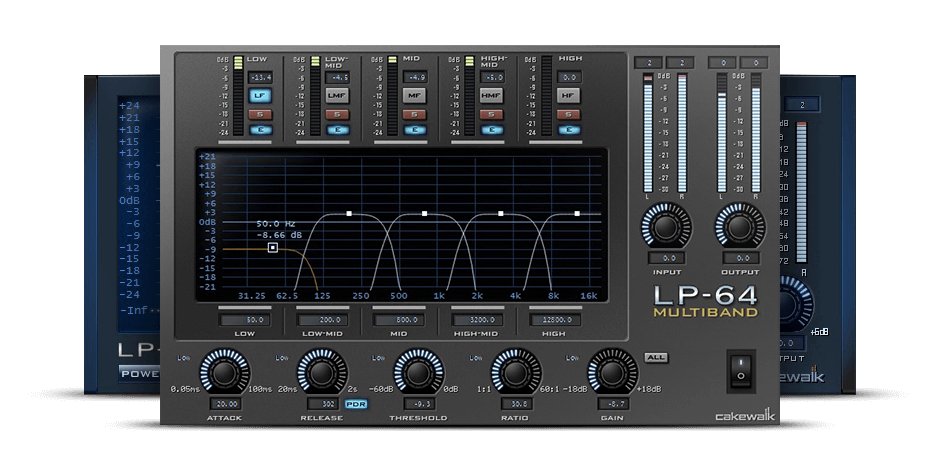This screenshot has height=470, width=940.
Task: Click the MID band node on the graph
Action: (424, 213)
